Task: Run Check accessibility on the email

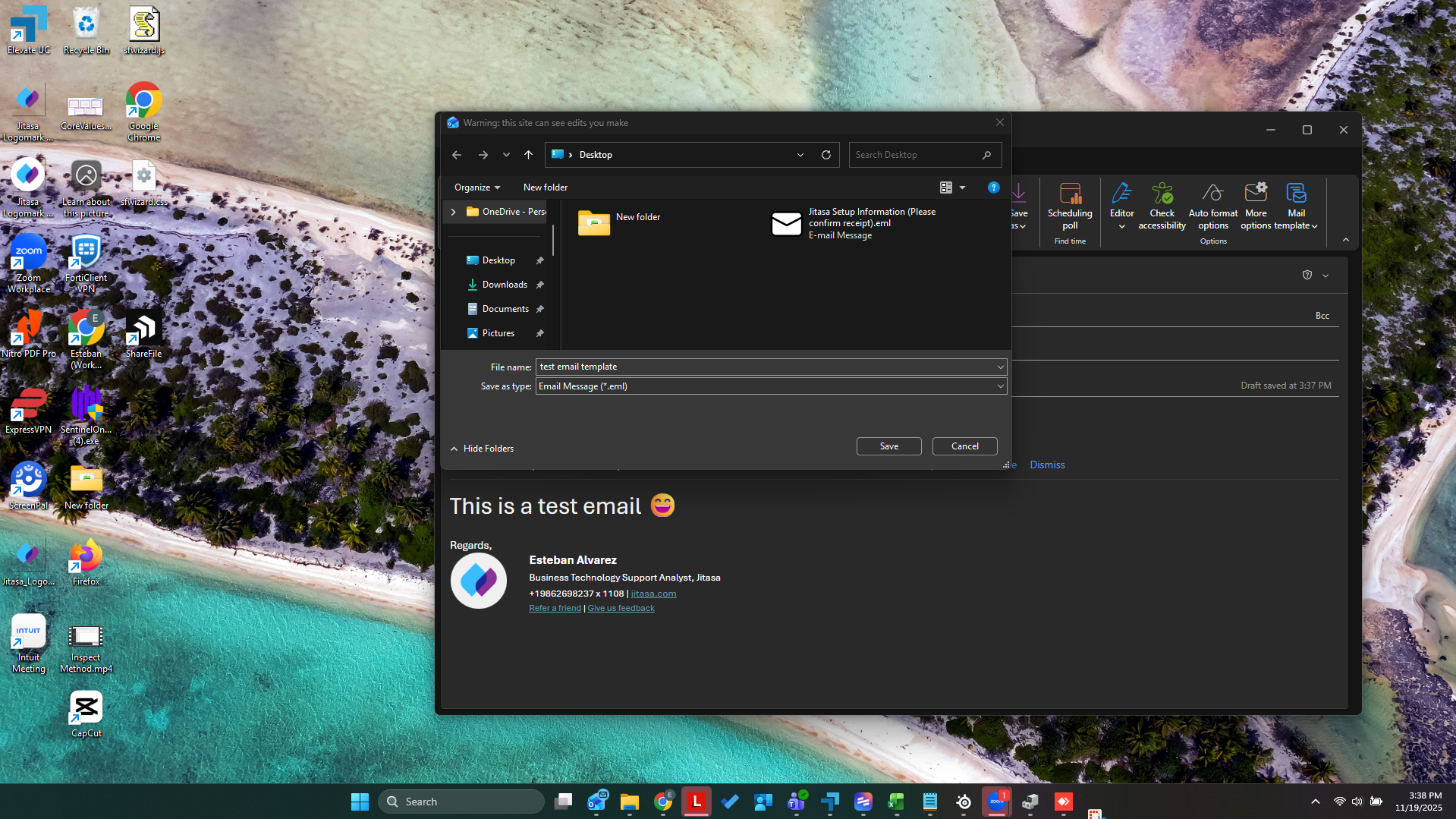Action: click(x=1161, y=205)
